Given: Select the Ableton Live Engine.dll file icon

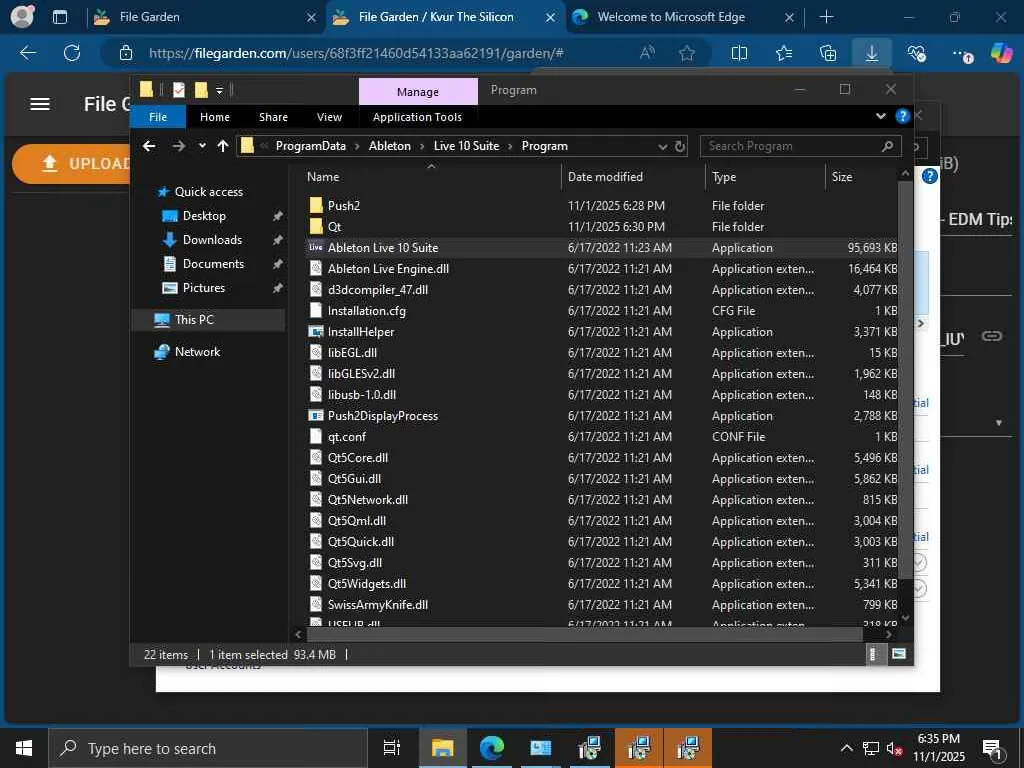Looking at the screenshot, I should [316, 268].
